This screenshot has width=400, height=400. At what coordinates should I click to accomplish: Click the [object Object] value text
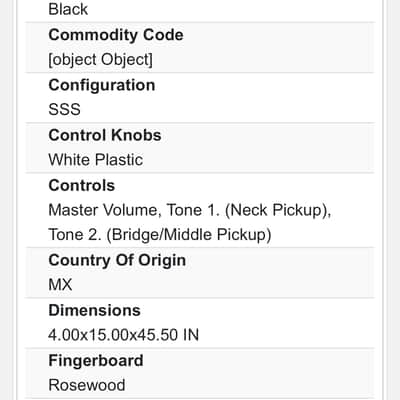[x=100, y=60]
